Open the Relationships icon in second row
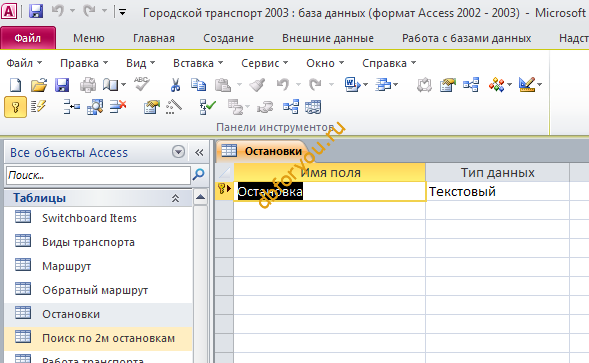 point(291,107)
